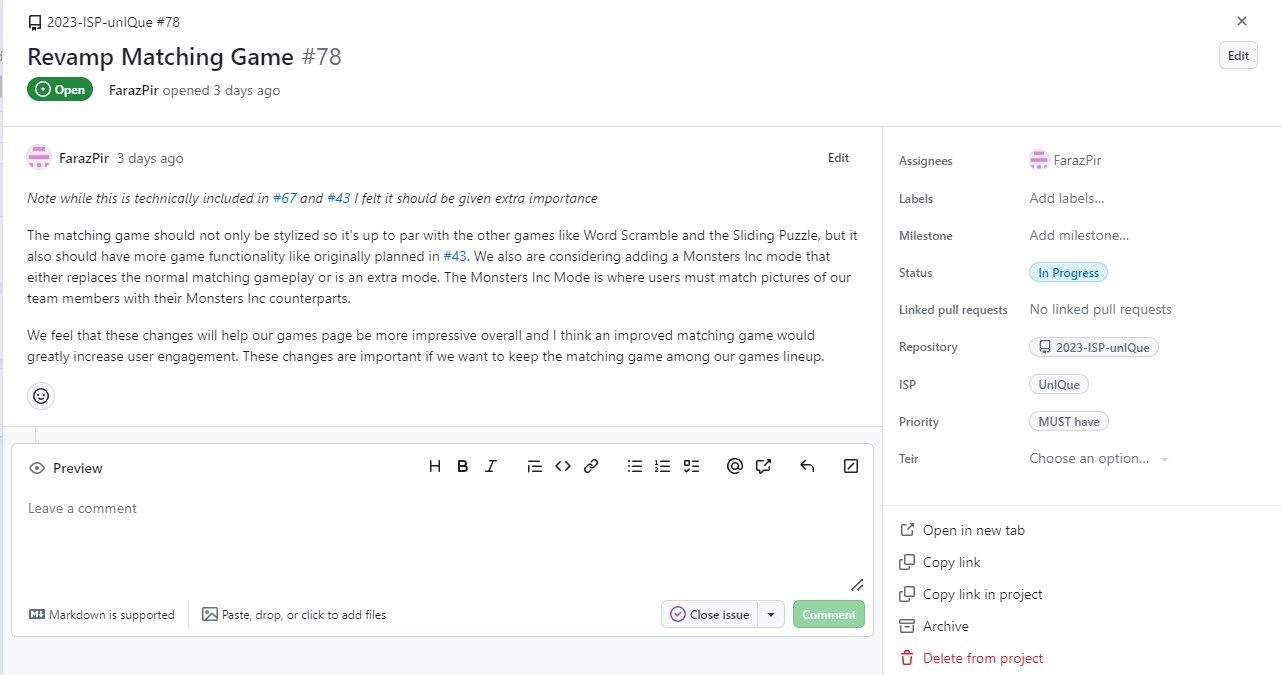Add a task list
The height and width of the screenshot is (675, 1282).
pyautogui.click(x=691, y=465)
